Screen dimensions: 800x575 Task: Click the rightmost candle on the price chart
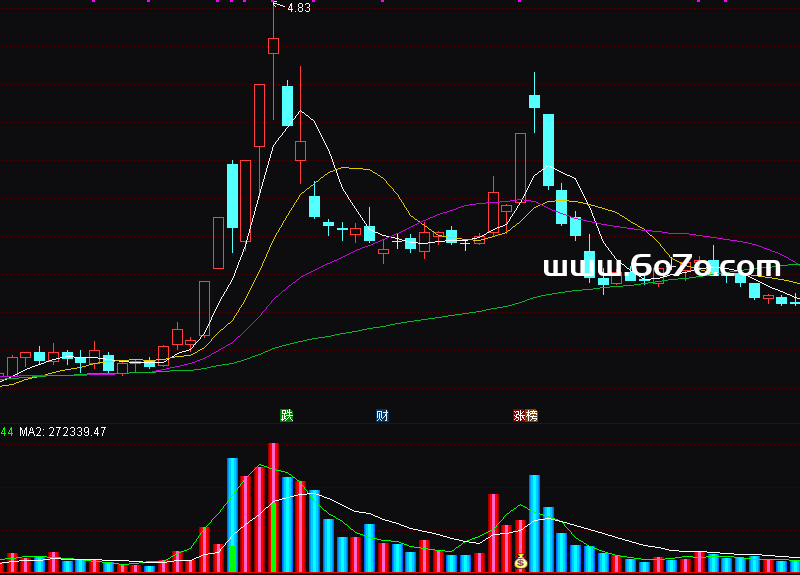[x=795, y=302]
